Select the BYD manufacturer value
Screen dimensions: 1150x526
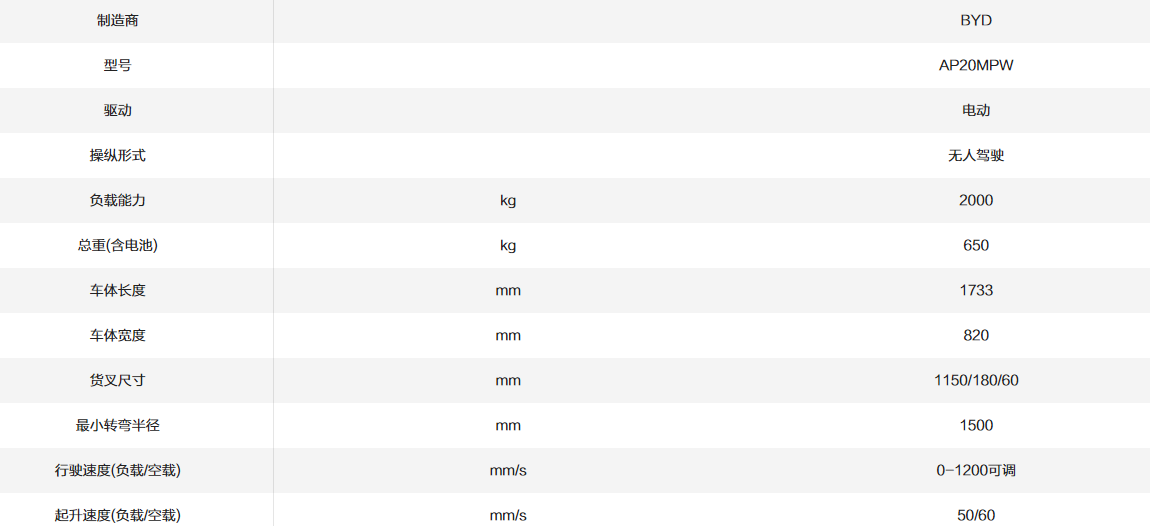point(975,20)
